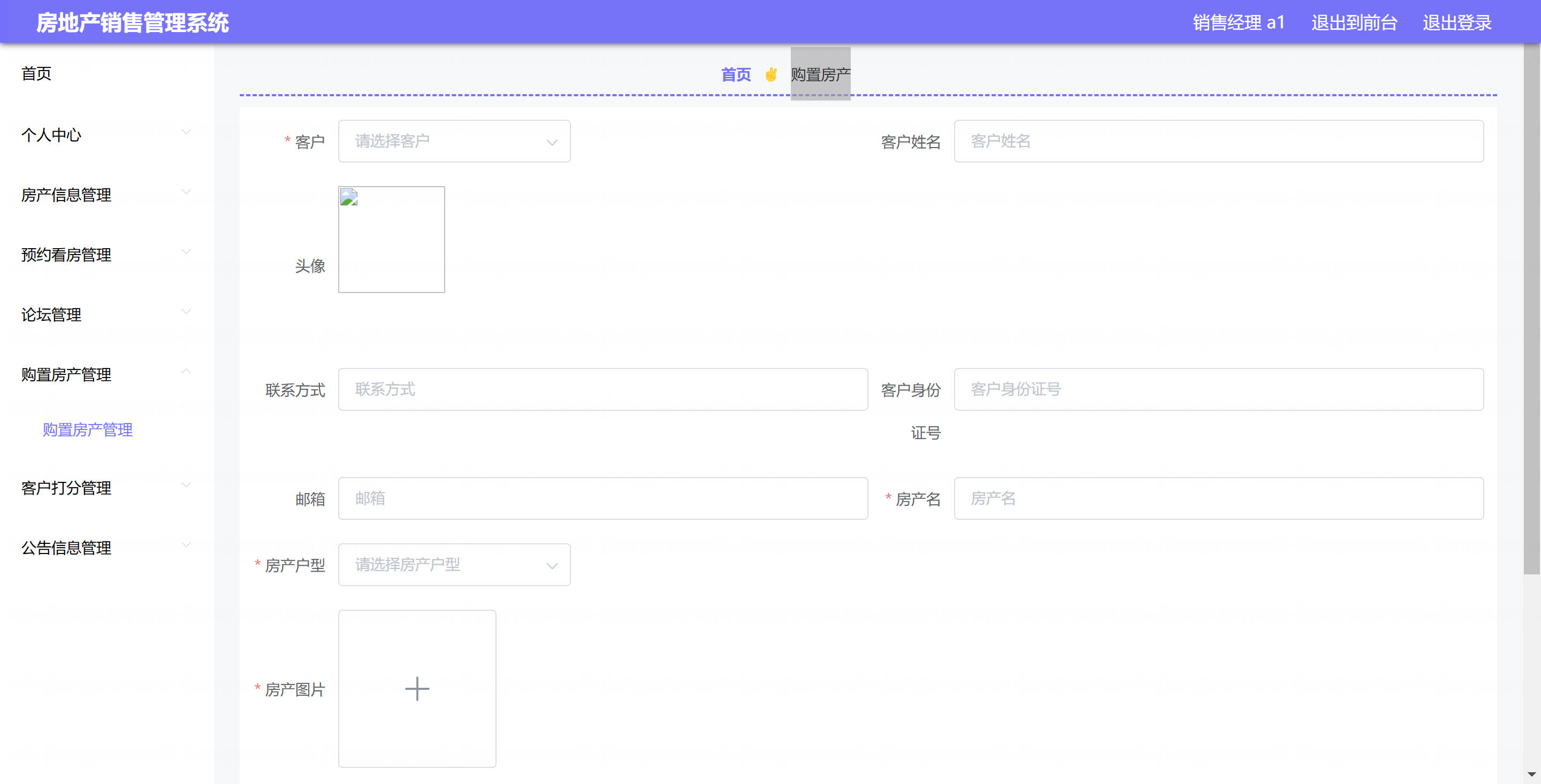Open the customer selection dropdown

pyautogui.click(x=454, y=141)
